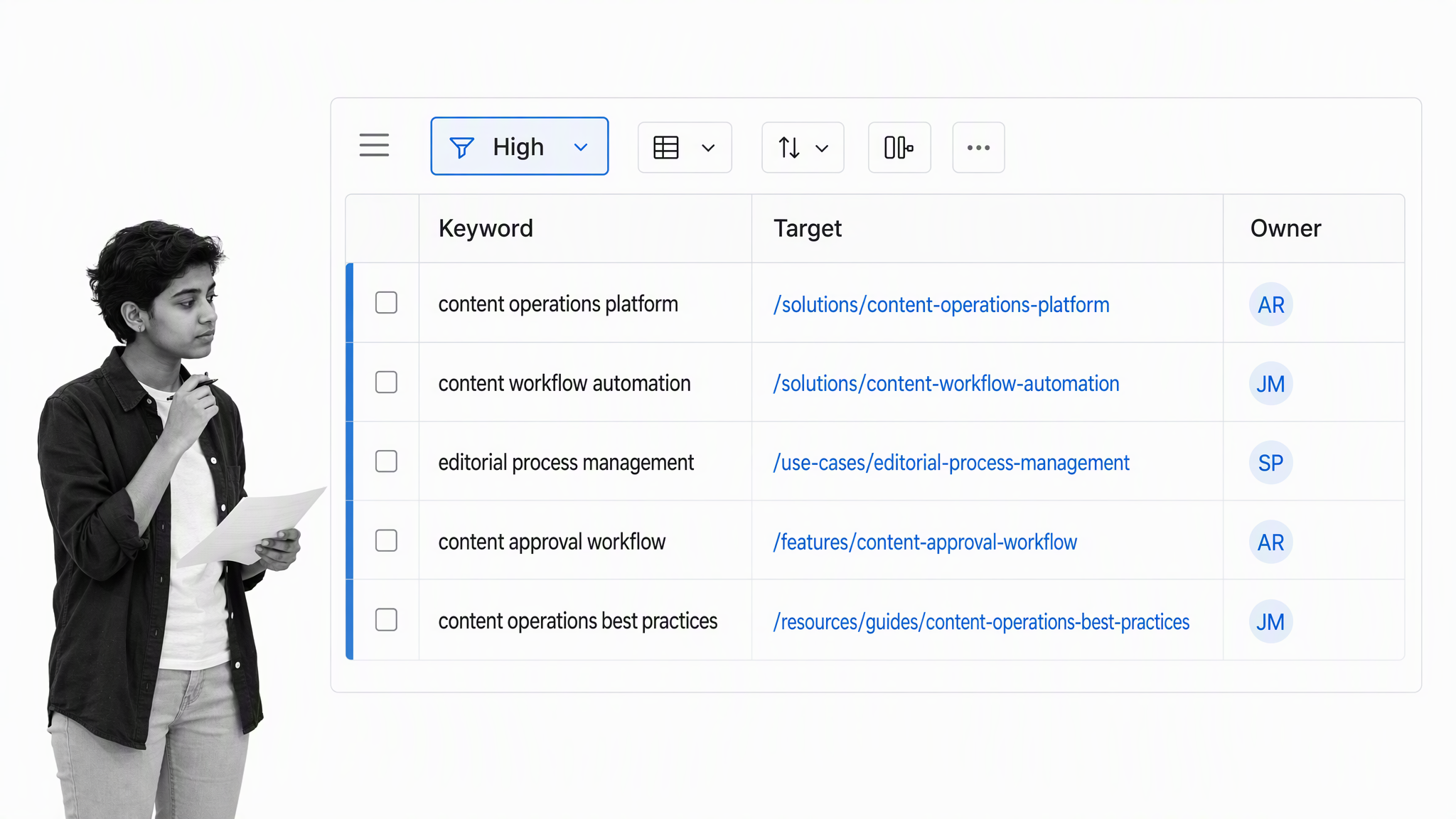Viewport: 1456px width, 819px height.
Task: Click JM avatar on content workflow automation row
Action: click(x=1271, y=384)
